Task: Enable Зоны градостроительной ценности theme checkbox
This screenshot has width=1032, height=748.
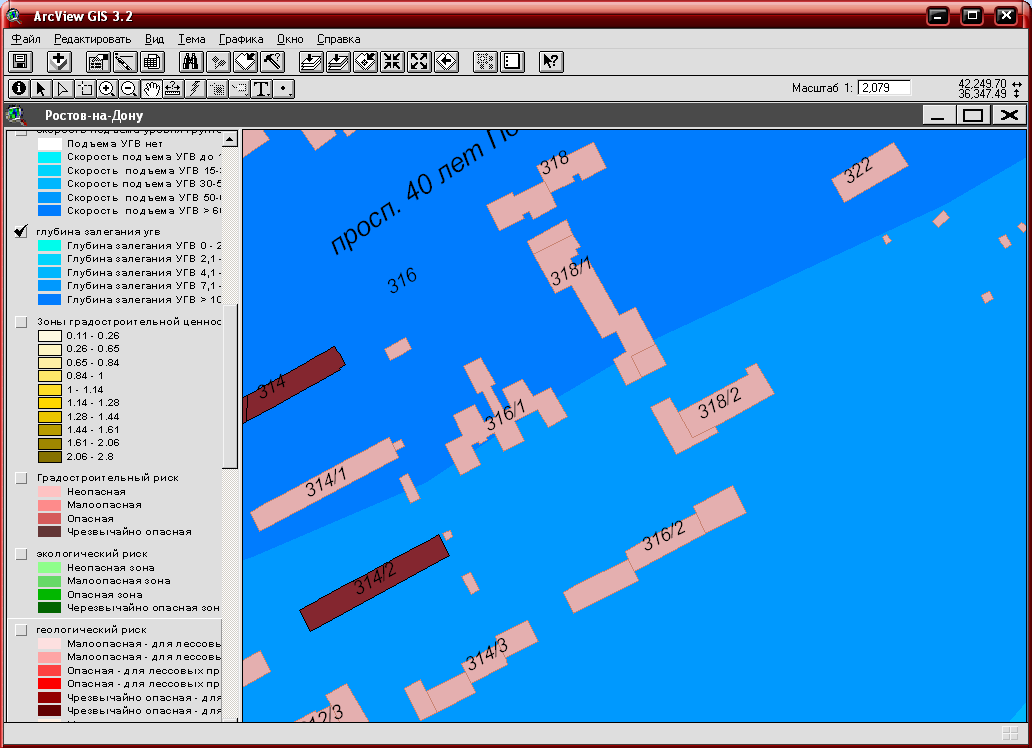Action: pos(21,322)
